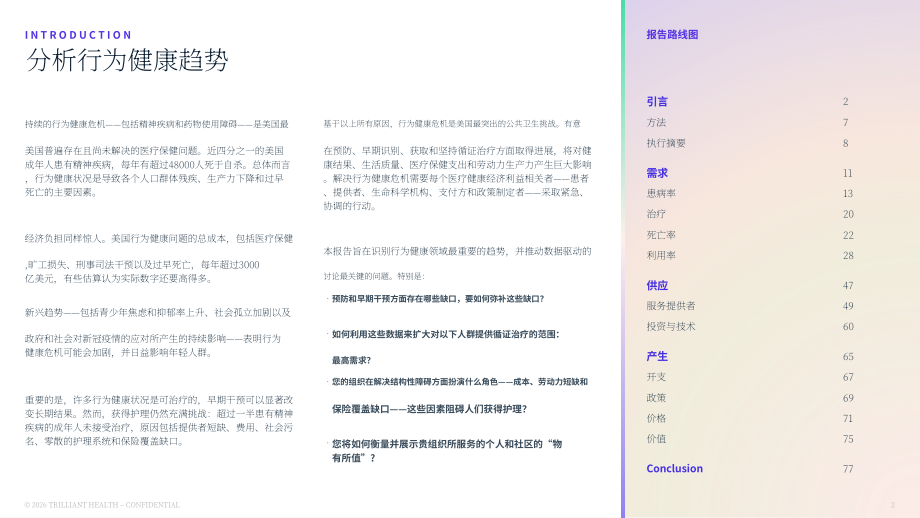This screenshot has width=920, height=518.
Task: Click line starting 新兴趋势——包括青少年焦虑
Action: [157, 313]
